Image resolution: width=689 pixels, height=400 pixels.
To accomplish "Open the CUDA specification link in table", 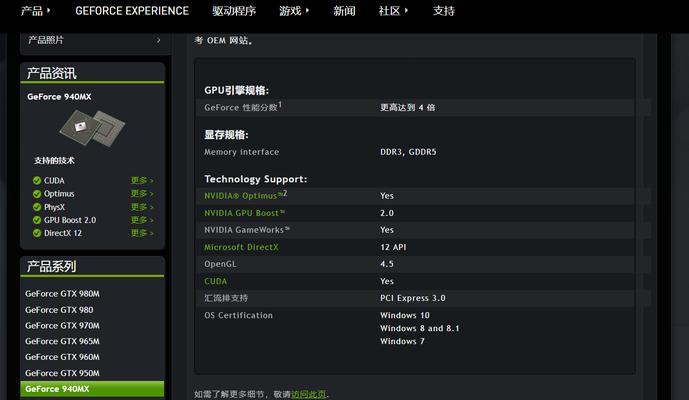I will pos(215,281).
